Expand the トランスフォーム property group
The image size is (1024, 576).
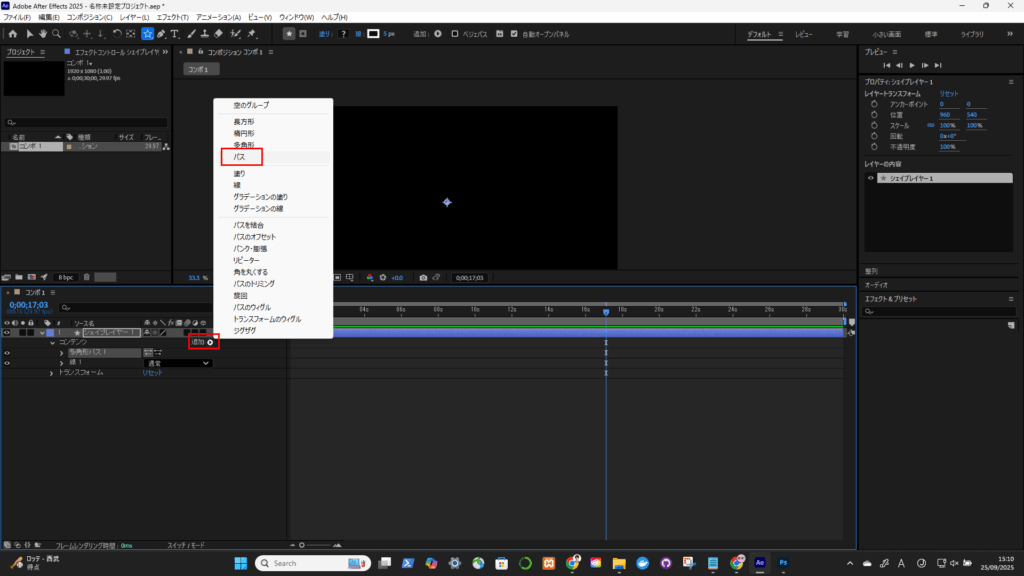click(x=52, y=373)
